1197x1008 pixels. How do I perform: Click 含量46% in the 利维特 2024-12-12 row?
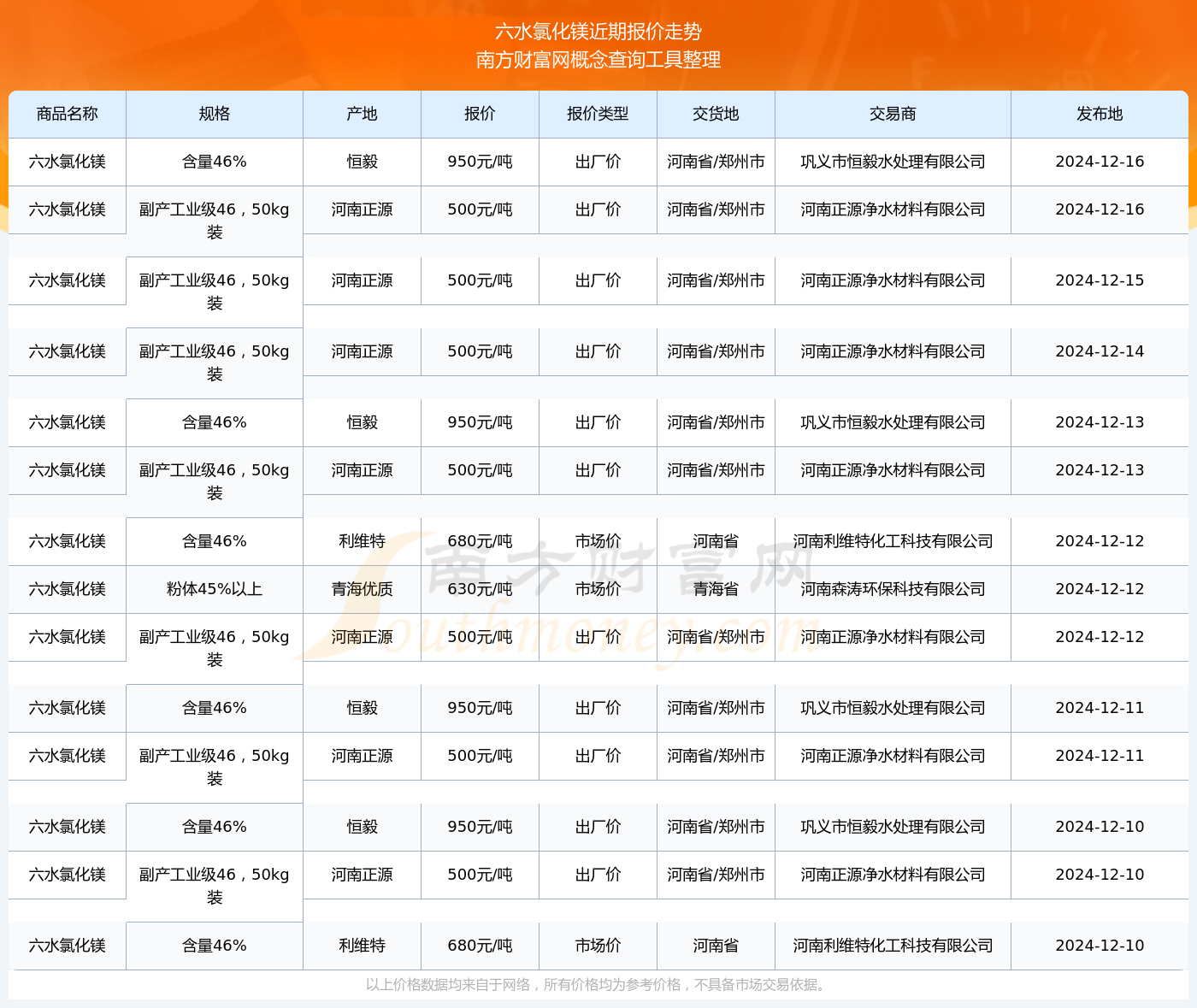[x=215, y=541]
